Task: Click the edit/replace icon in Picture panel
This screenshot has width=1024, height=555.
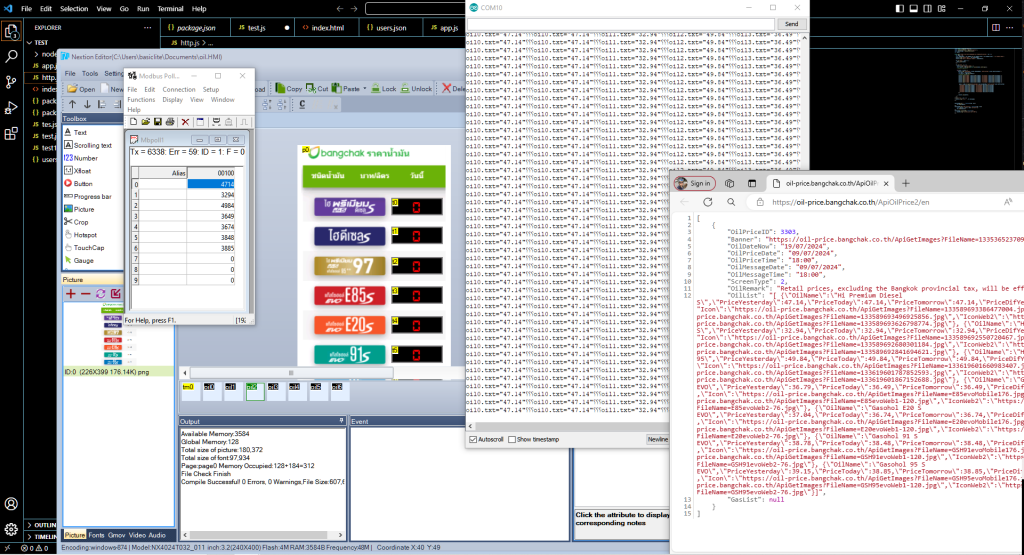Action: (x=116, y=294)
